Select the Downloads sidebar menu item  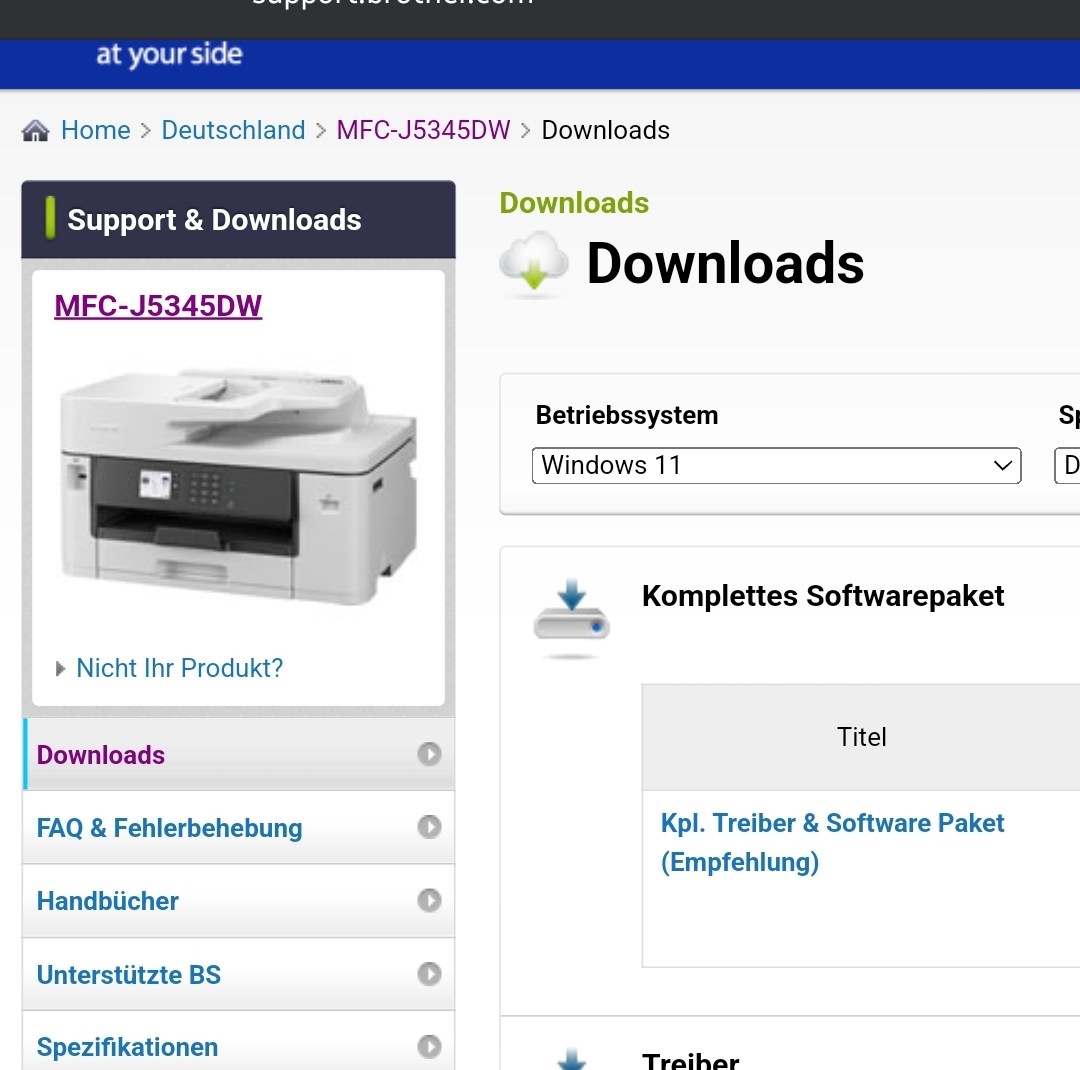point(238,754)
